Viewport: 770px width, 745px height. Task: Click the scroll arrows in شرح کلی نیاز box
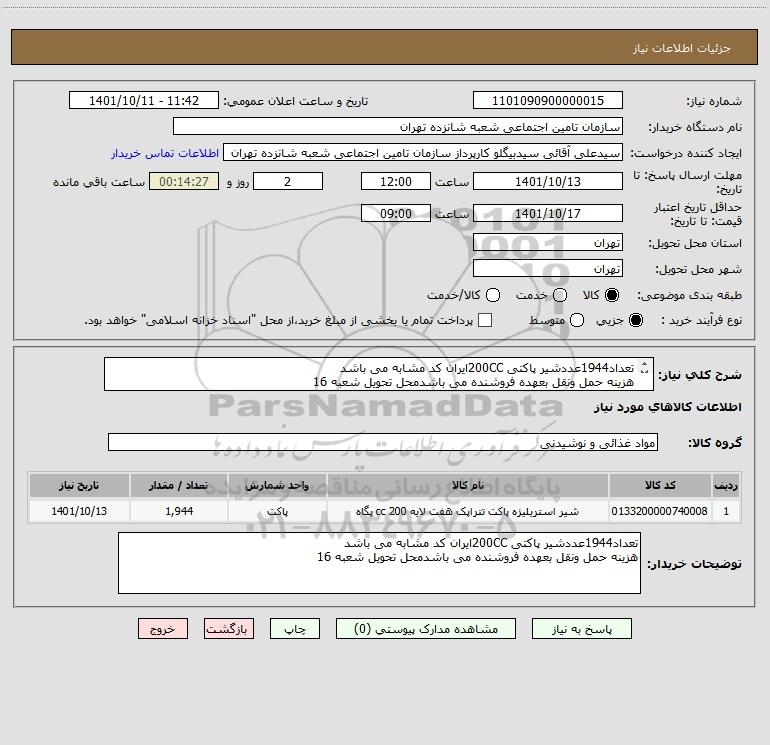[x=645, y=367]
